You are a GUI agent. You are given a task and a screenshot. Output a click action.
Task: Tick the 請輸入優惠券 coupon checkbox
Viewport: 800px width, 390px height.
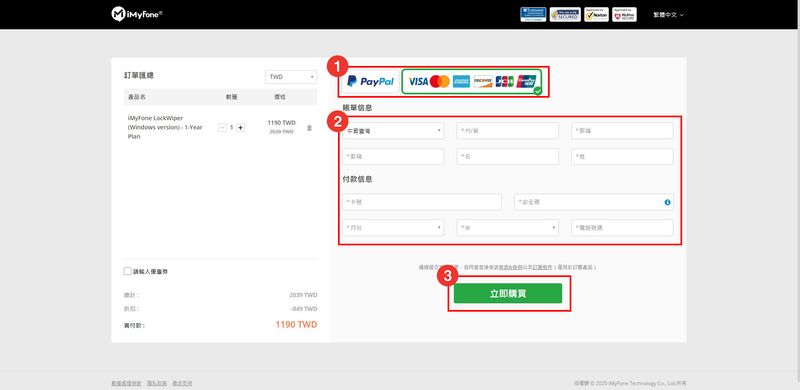pos(128,272)
